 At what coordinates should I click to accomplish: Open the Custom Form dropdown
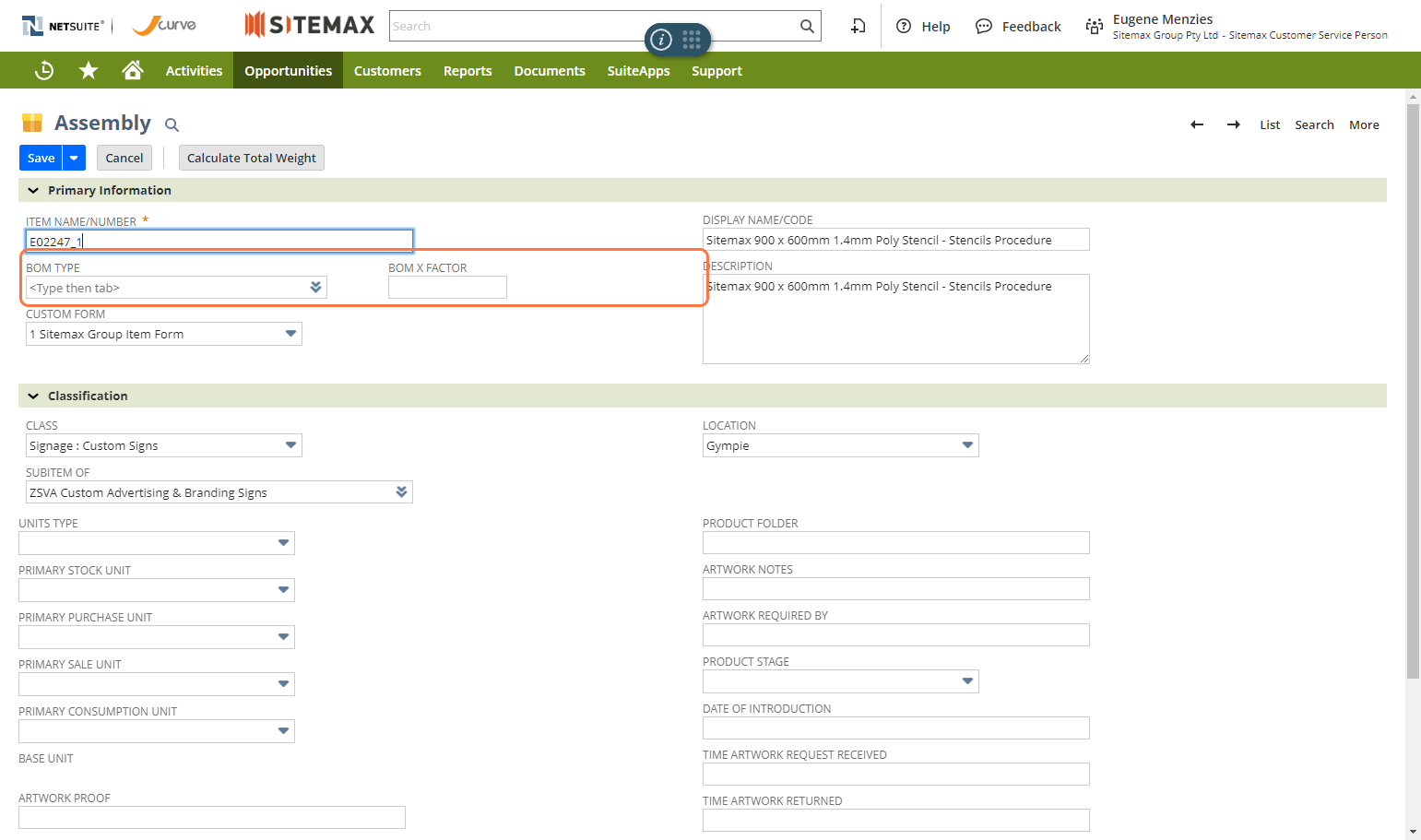291,334
